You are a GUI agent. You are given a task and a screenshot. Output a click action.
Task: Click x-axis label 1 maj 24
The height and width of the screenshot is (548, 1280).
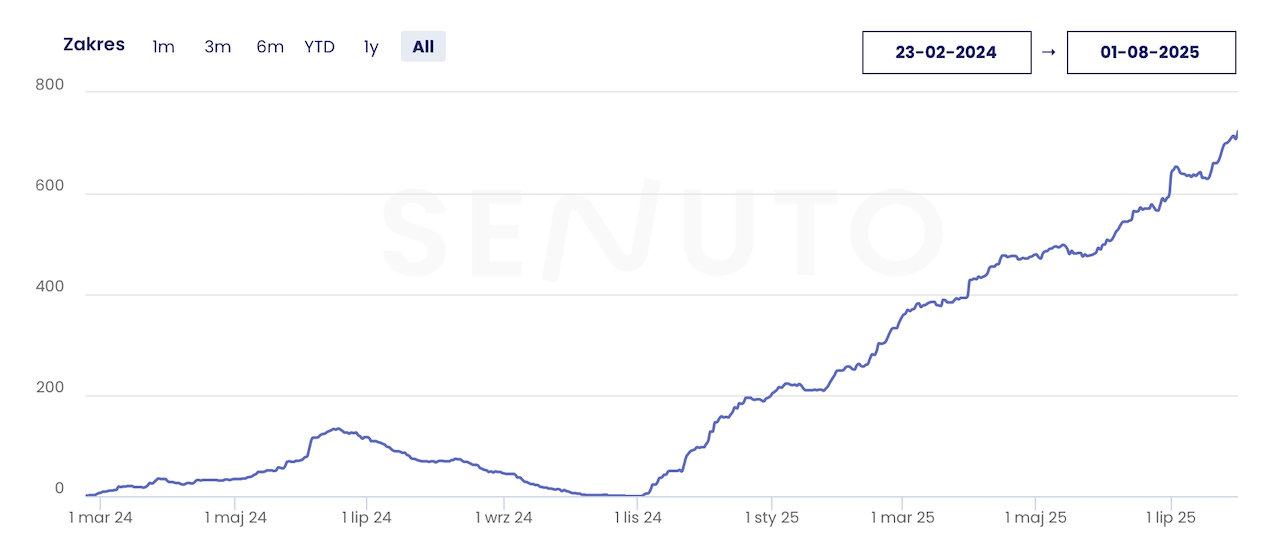(235, 518)
